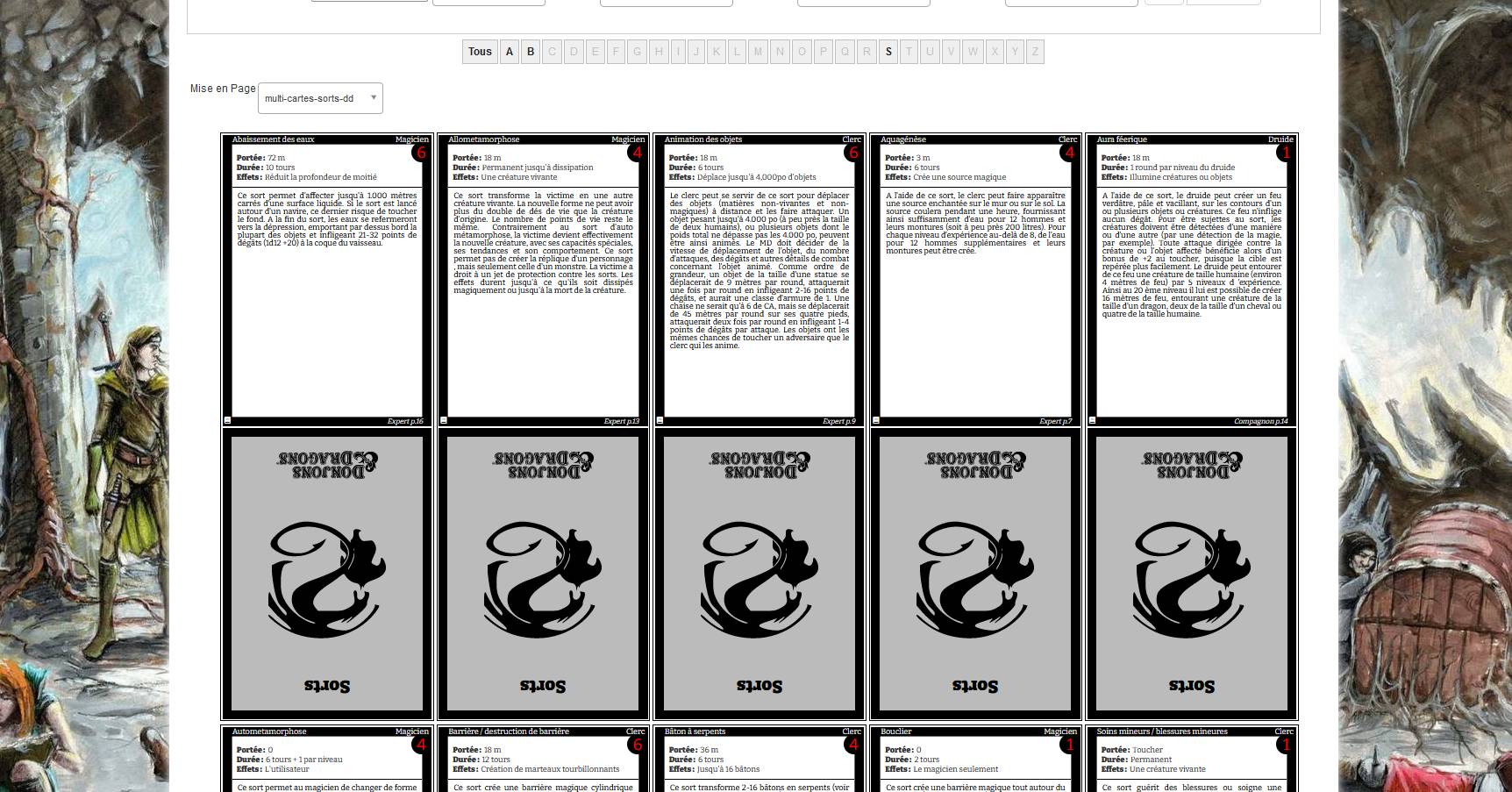
Task: Click level 4 badge on Allometamorphose card
Action: (x=637, y=153)
